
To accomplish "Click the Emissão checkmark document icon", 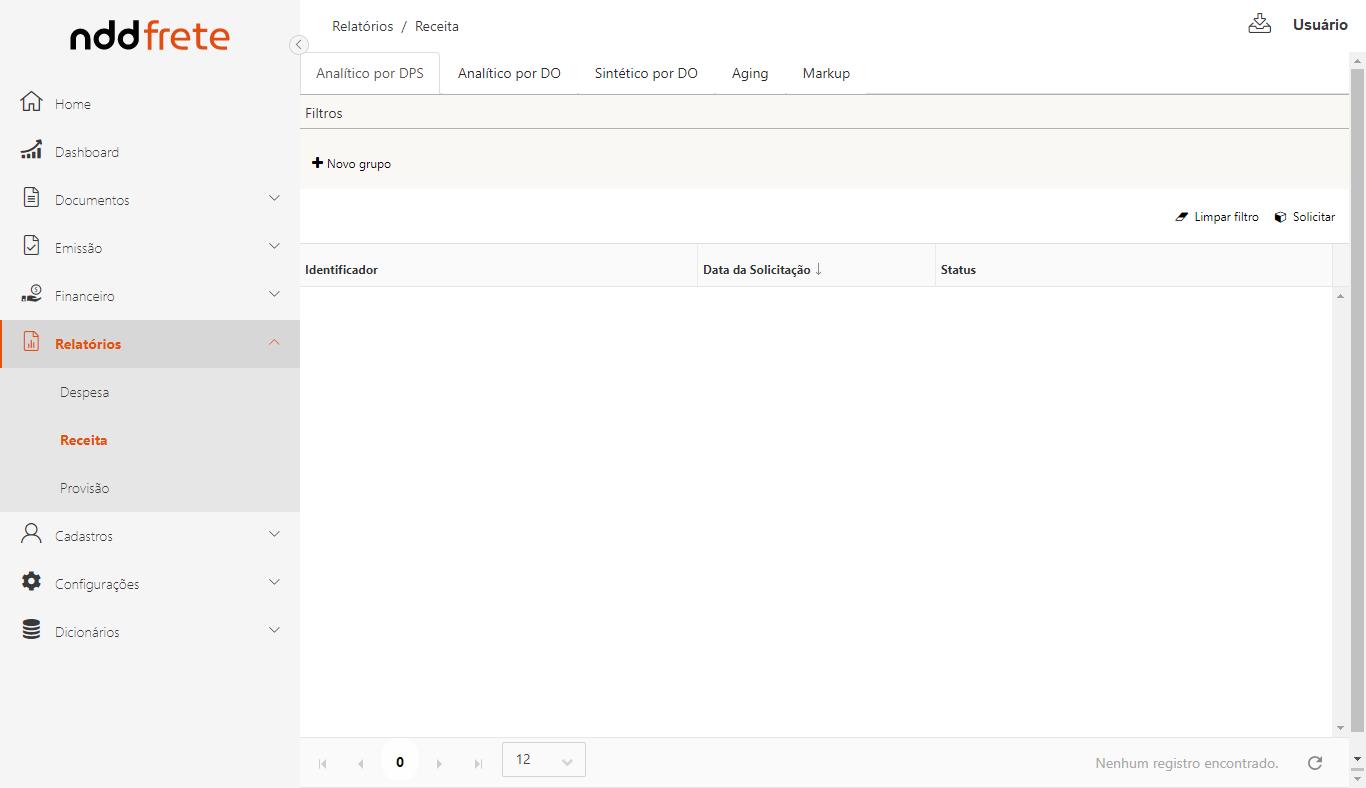I will tap(32, 247).
